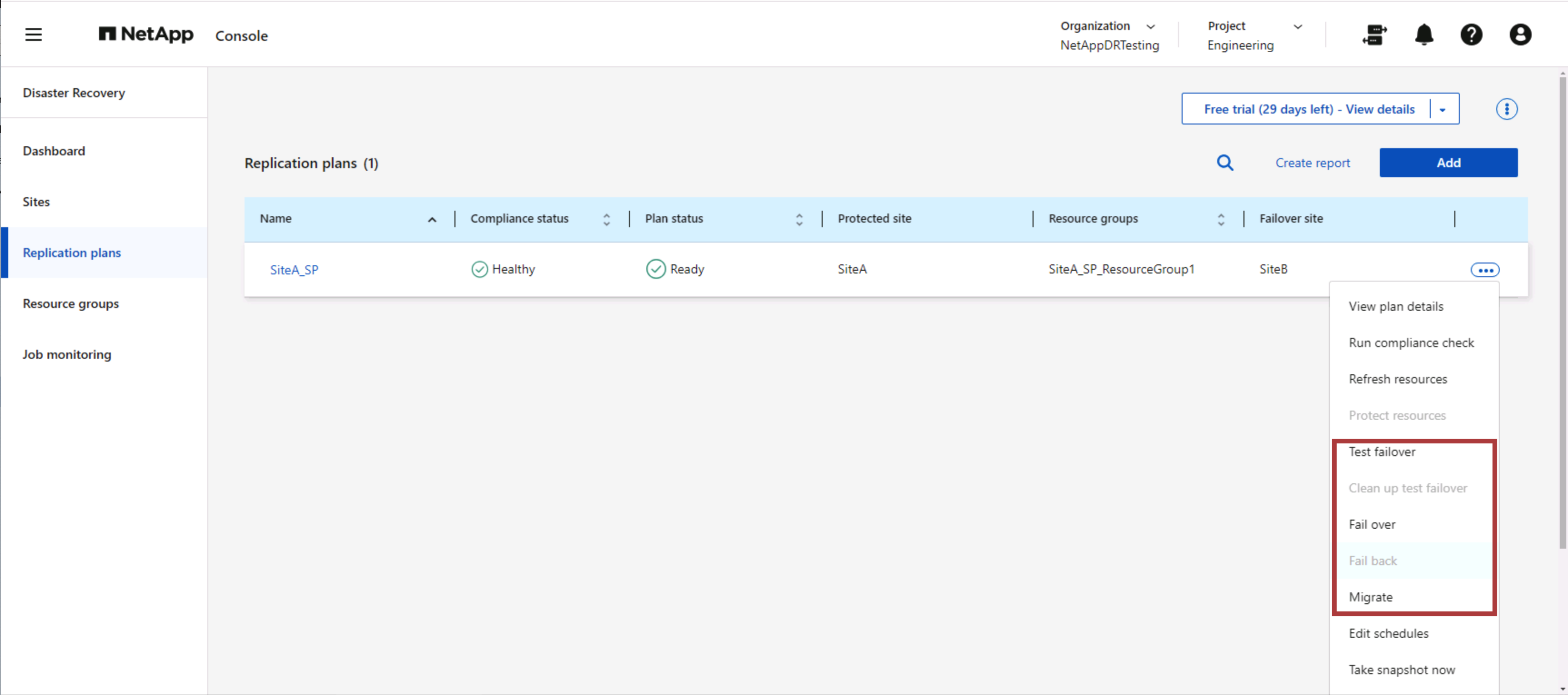Open the vertical ellipsis near Free trial

(1507, 108)
